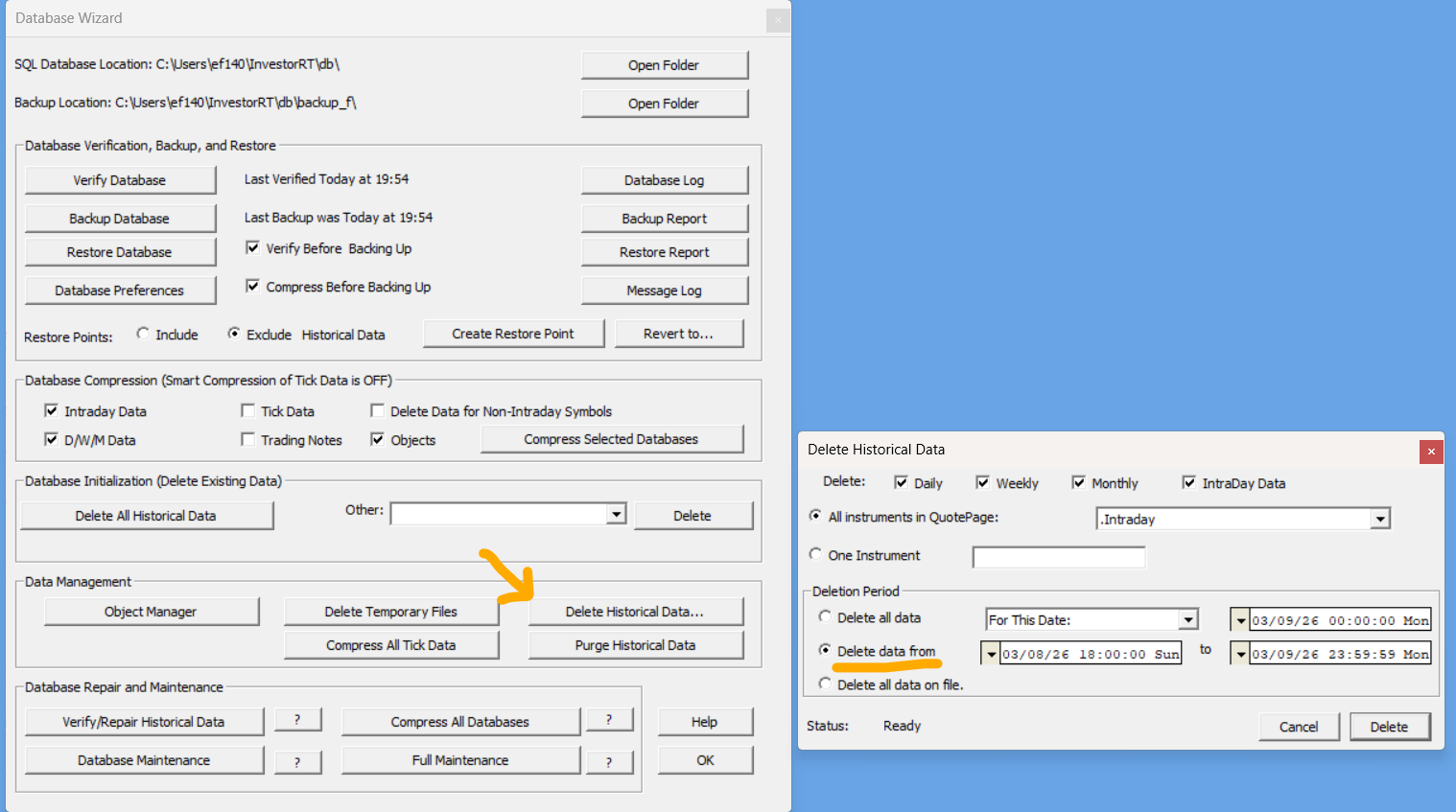Enable the Tick Data compression checkbox
The width and height of the screenshot is (1456, 812).
coord(248,411)
